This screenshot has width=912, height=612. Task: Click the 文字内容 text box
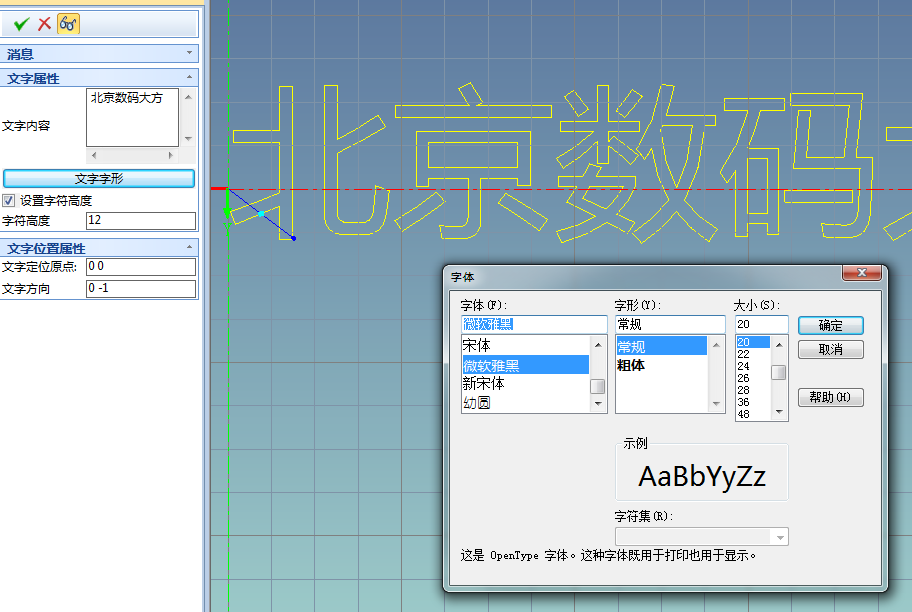(x=133, y=117)
